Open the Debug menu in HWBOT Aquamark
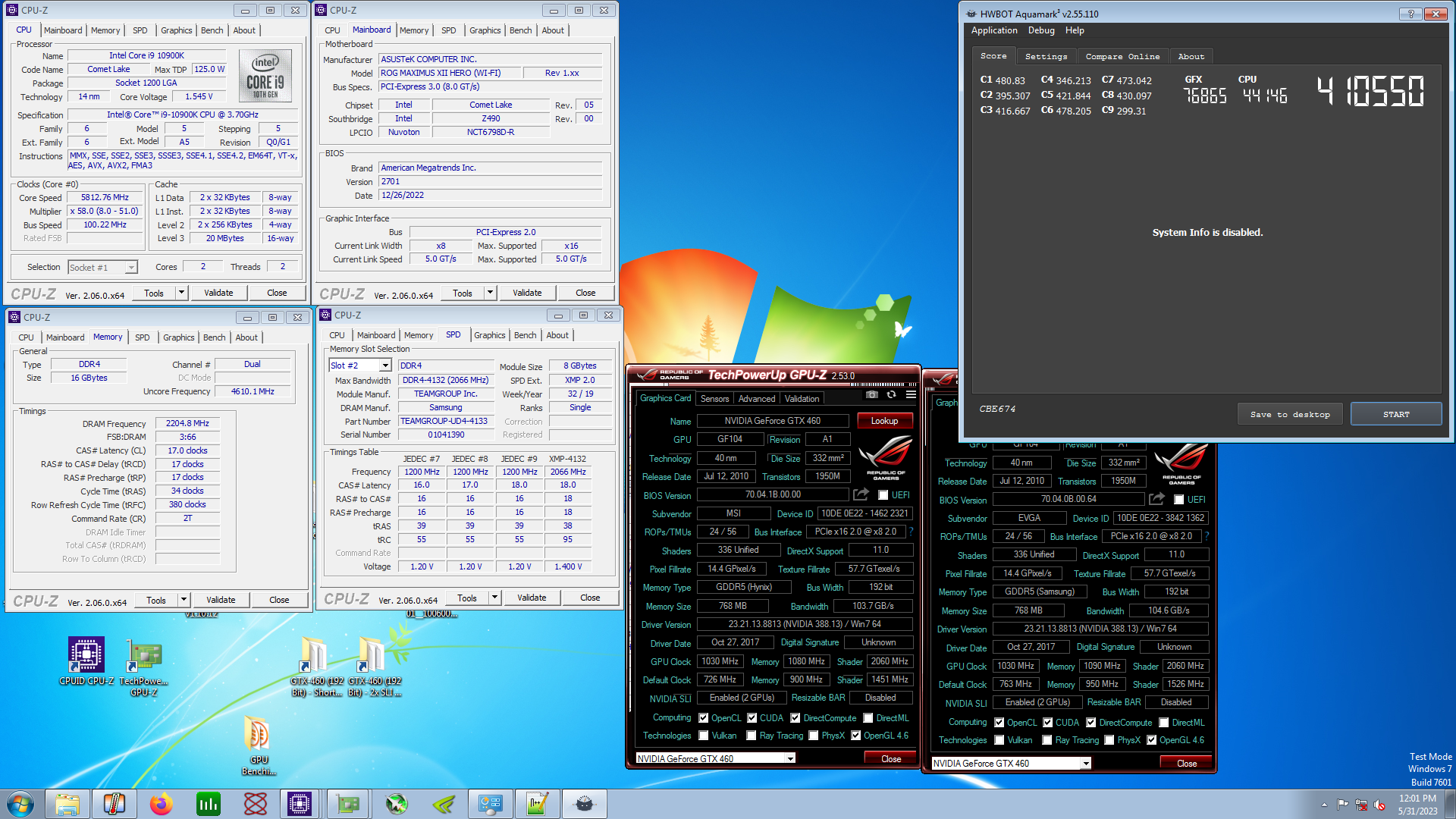The height and width of the screenshot is (819, 1456). click(x=1041, y=30)
